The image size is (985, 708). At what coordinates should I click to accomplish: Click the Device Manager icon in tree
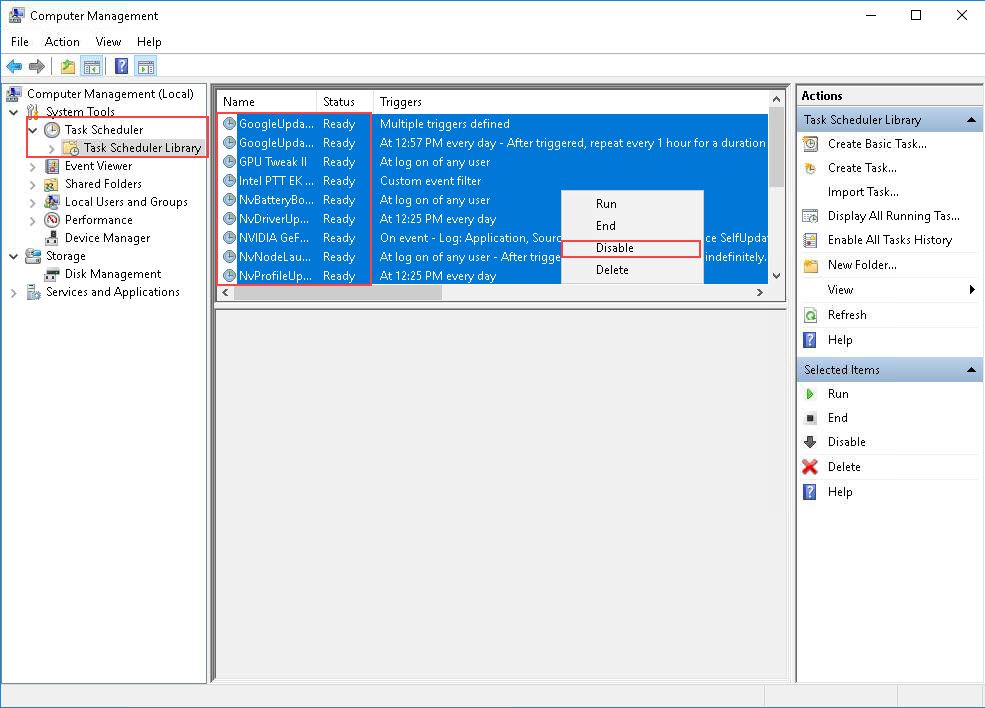click(52, 238)
